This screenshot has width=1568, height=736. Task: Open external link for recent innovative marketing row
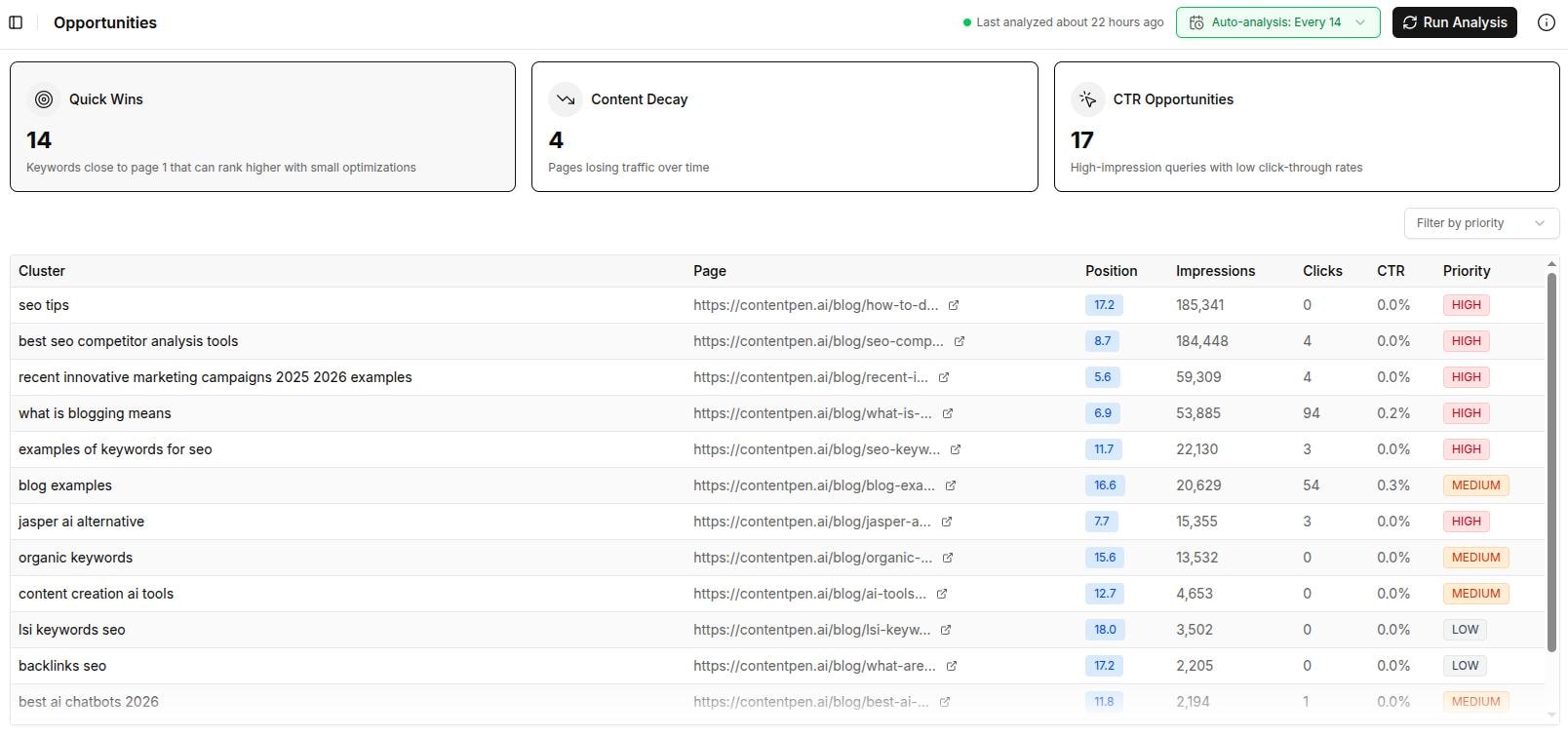tap(944, 377)
